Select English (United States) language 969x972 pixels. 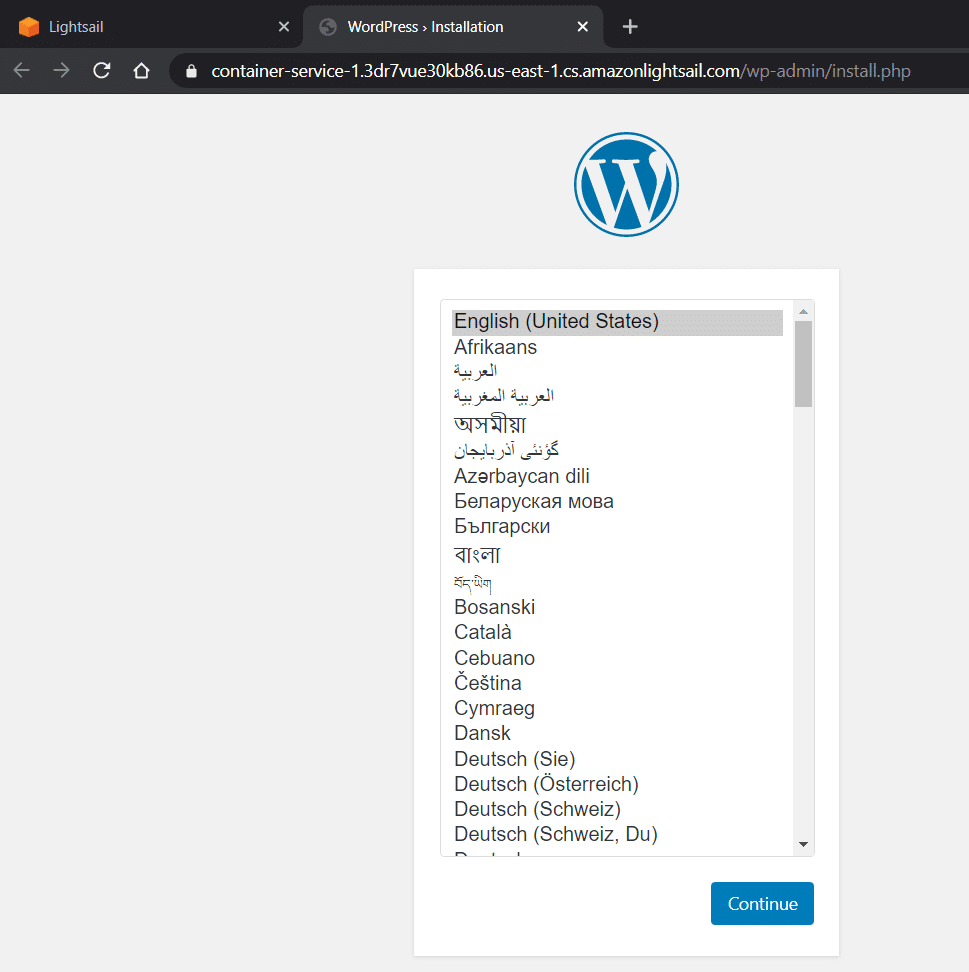[x=617, y=322]
